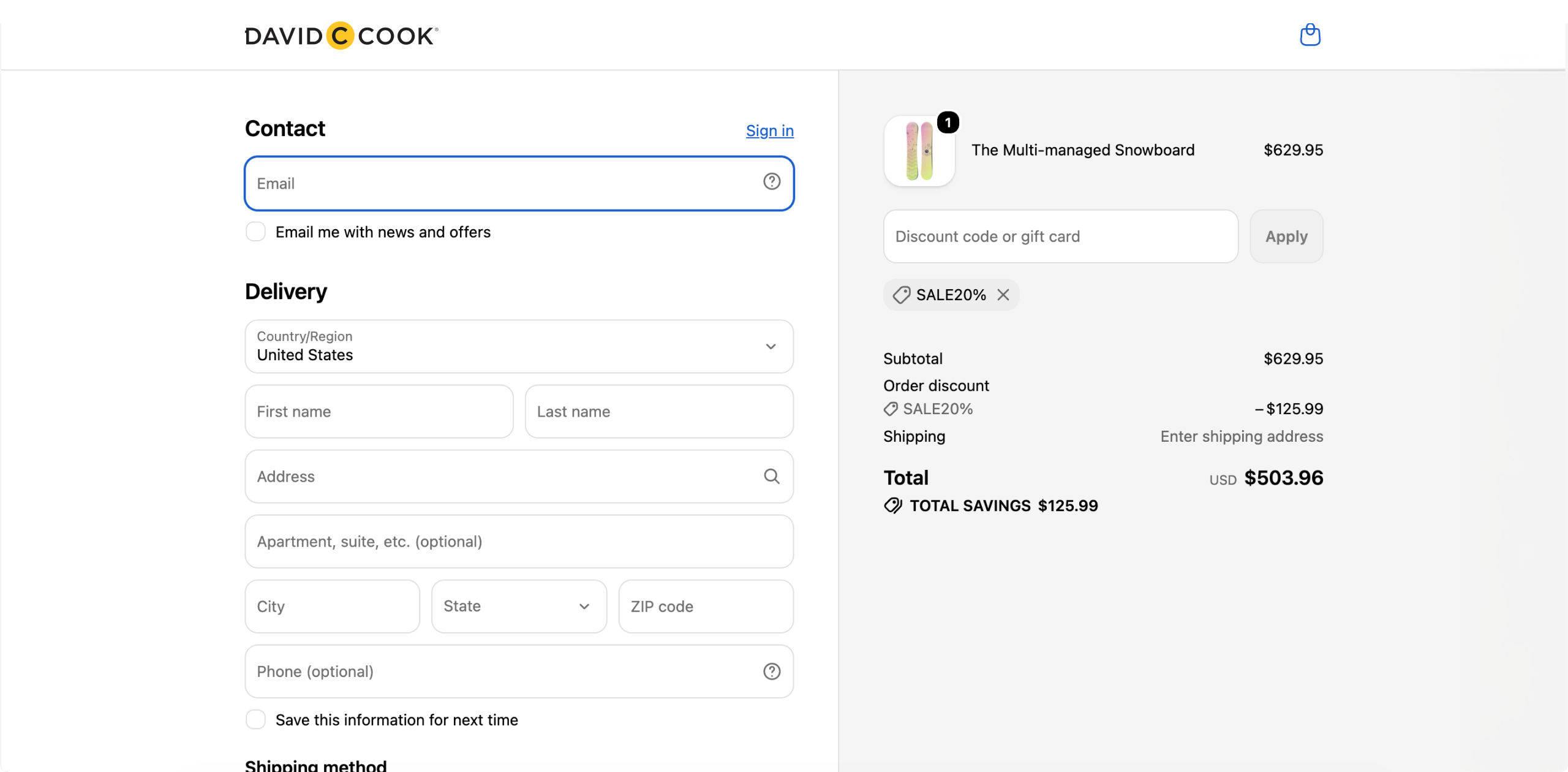Click the item quantity badge on snowboard
1568x772 pixels.
coord(948,123)
